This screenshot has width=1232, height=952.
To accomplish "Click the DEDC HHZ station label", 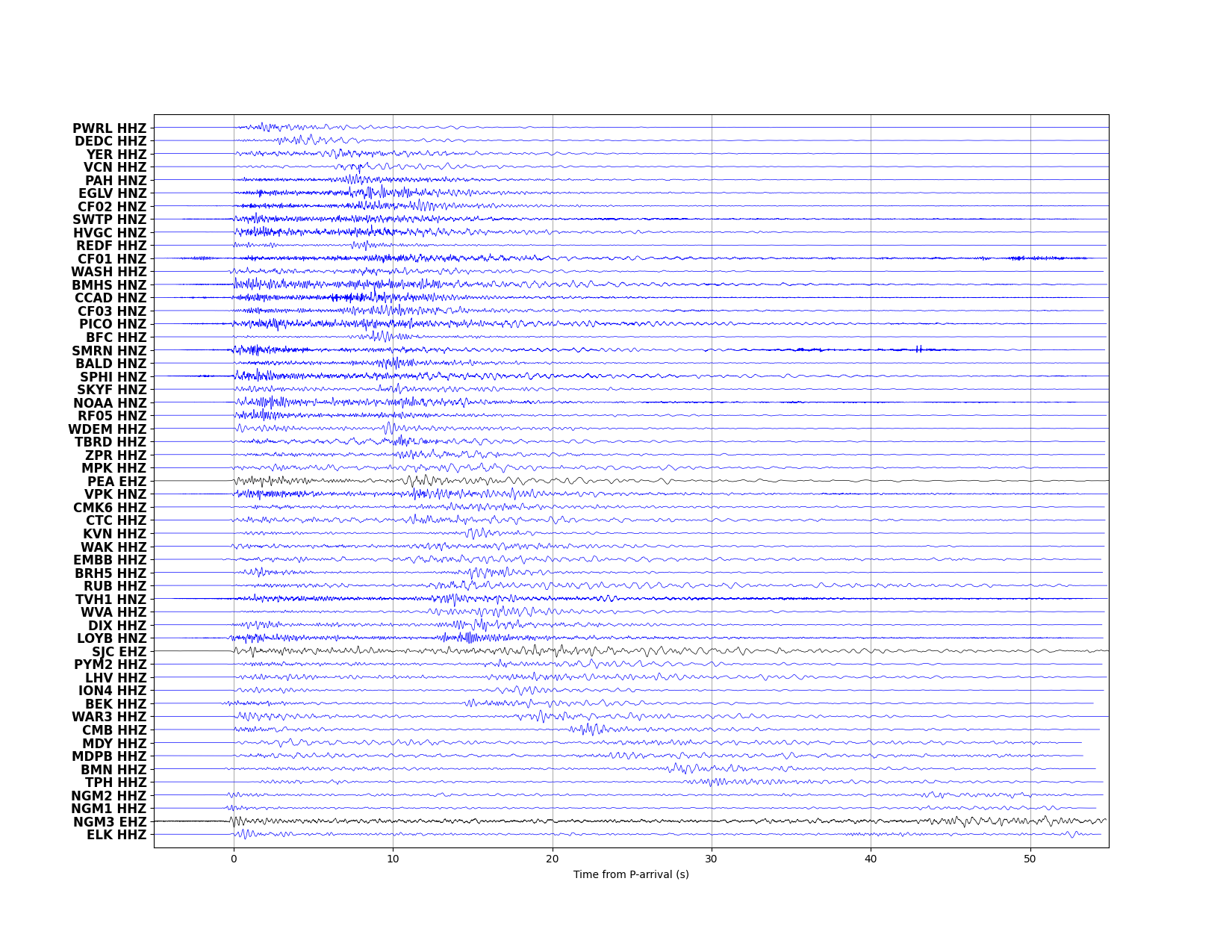I will [x=111, y=141].
